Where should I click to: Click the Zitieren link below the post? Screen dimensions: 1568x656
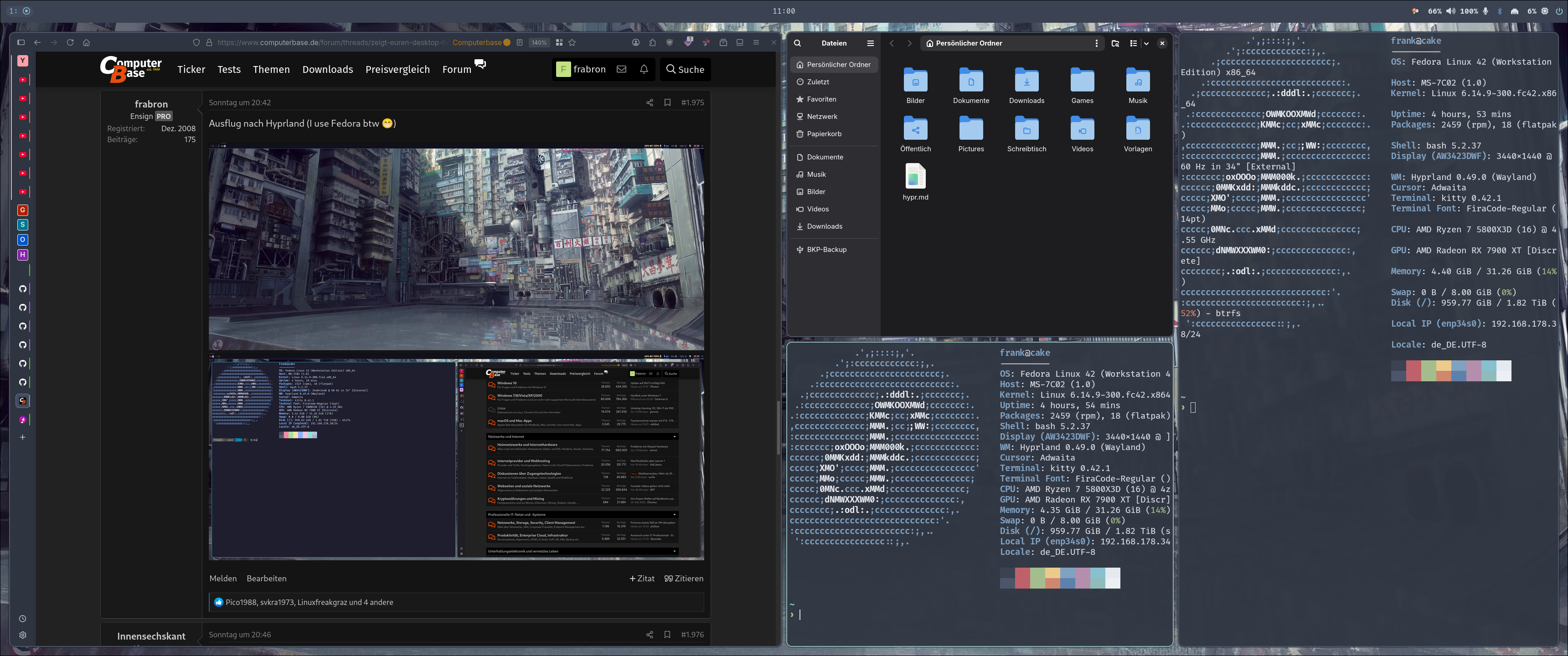(x=683, y=578)
